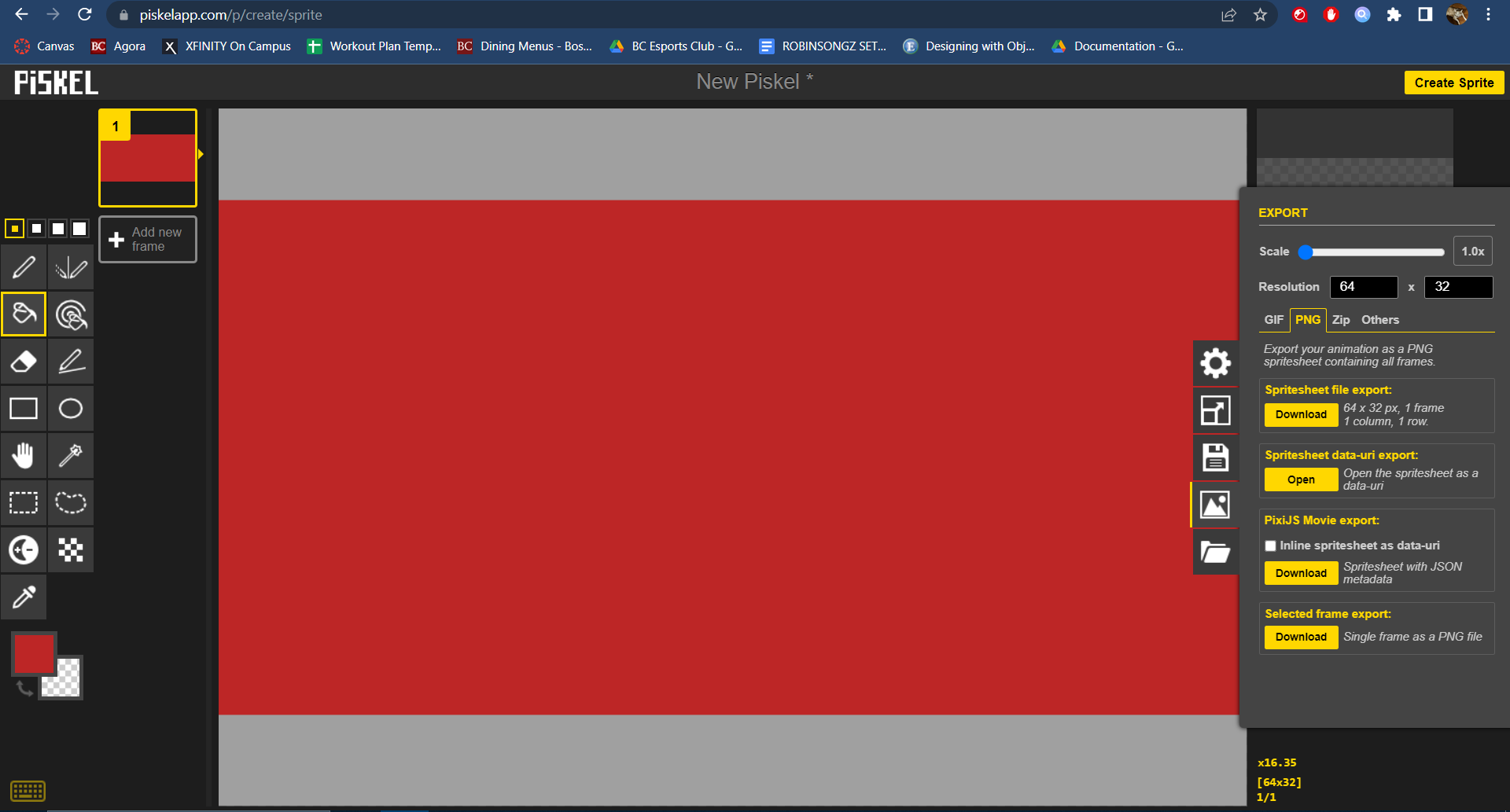Screen dimensions: 1510x812
Task: Switch to the Others export tab
Action: 1380,320
